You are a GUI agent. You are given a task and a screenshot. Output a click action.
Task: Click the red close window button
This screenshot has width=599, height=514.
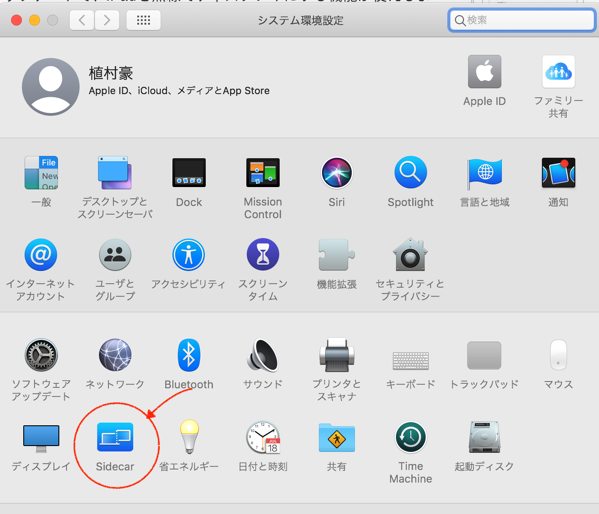click(16, 20)
